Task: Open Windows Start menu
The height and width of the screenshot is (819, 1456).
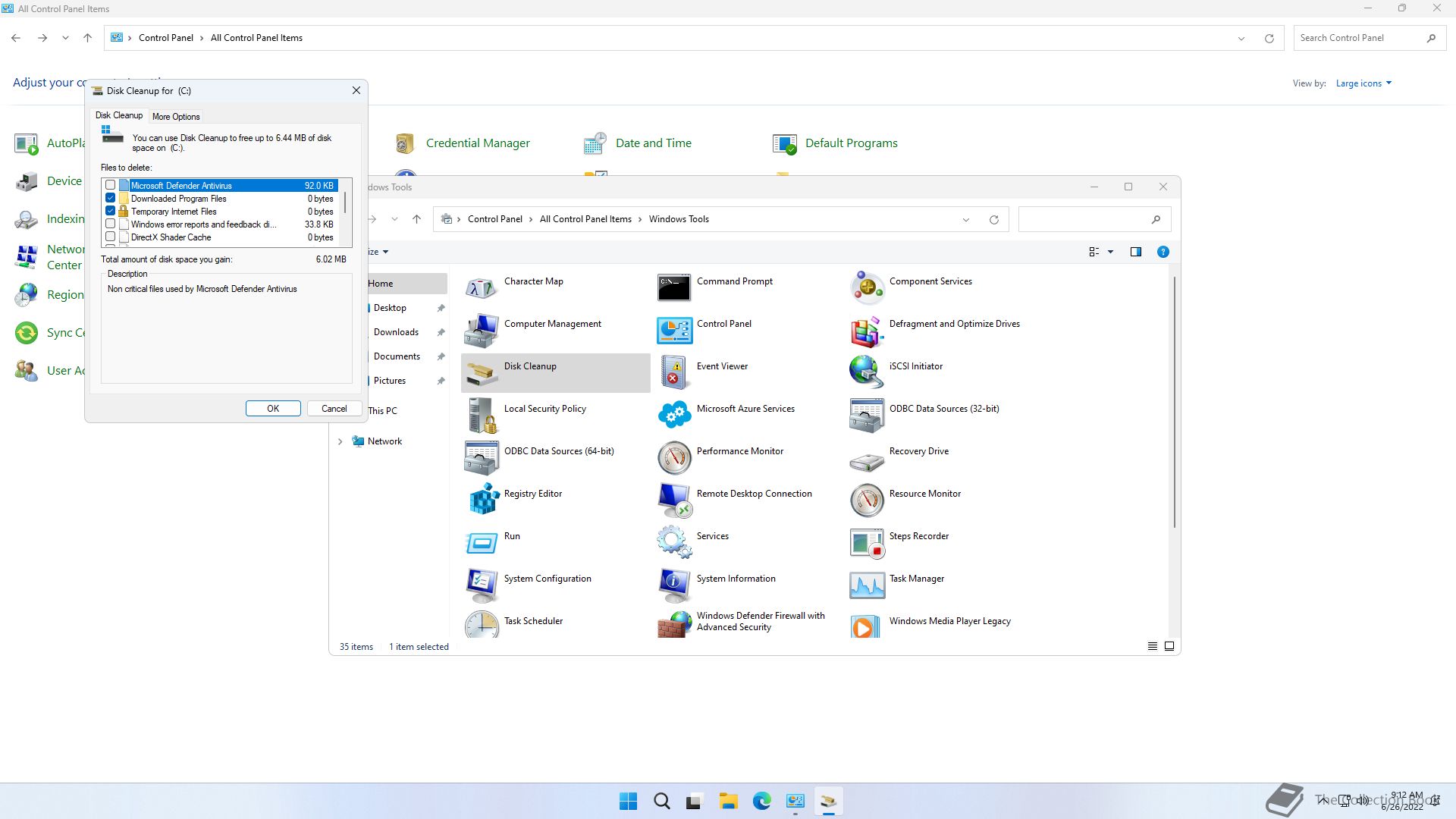Action: [x=628, y=802]
